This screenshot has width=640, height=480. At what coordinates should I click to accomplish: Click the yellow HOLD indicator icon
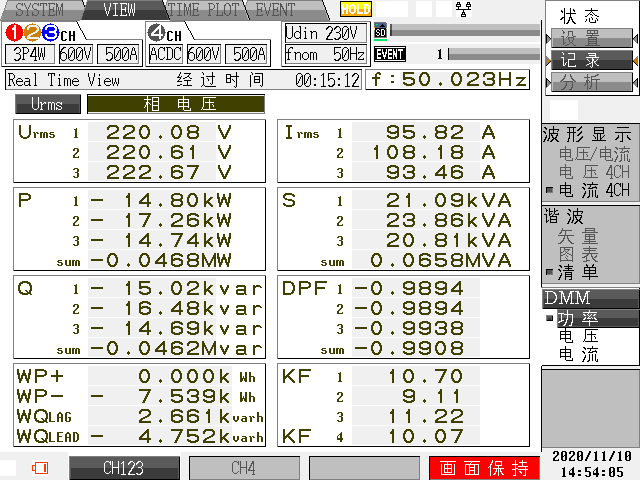click(355, 9)
